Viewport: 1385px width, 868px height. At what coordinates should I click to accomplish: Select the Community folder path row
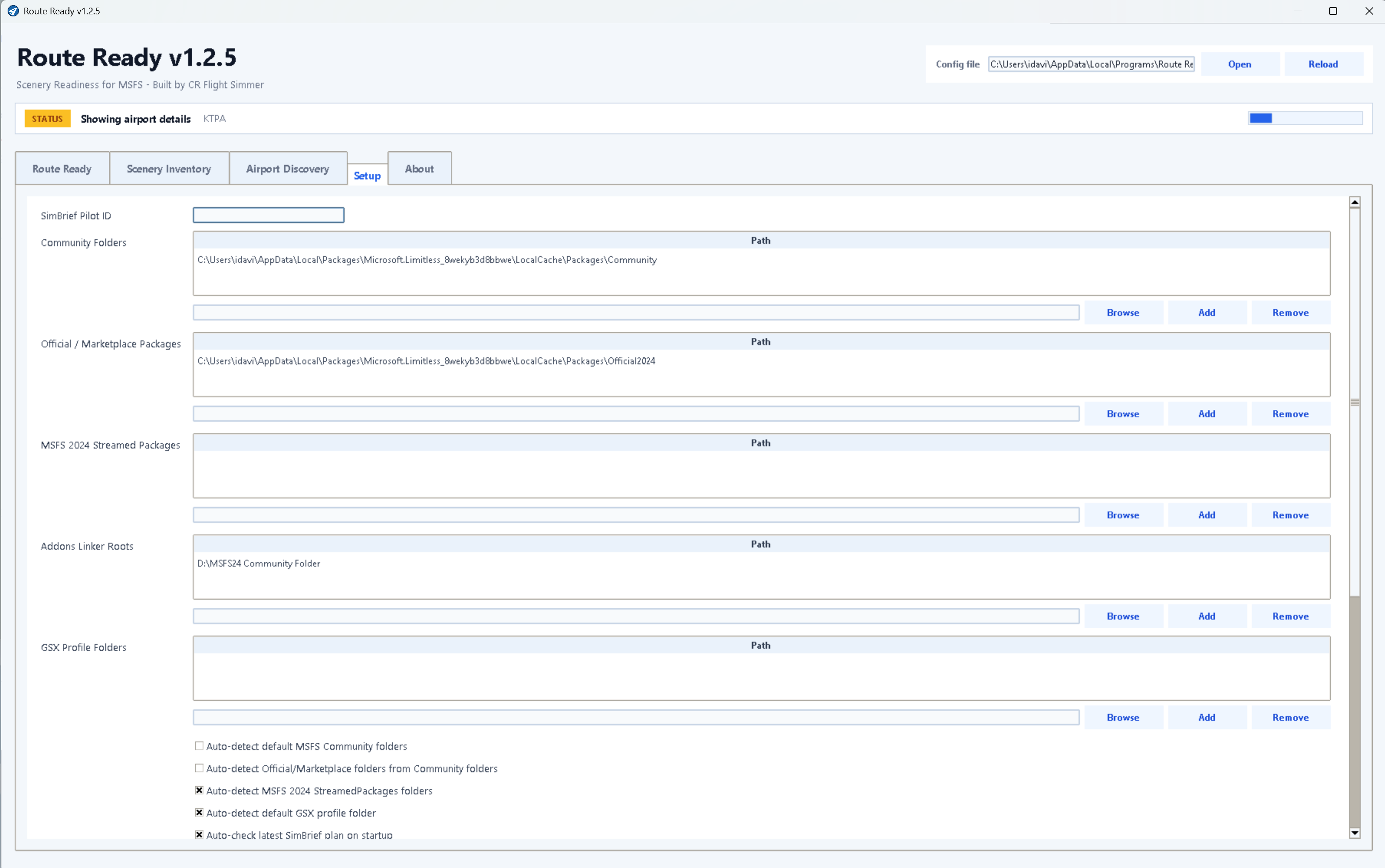(x=761, y=260)
